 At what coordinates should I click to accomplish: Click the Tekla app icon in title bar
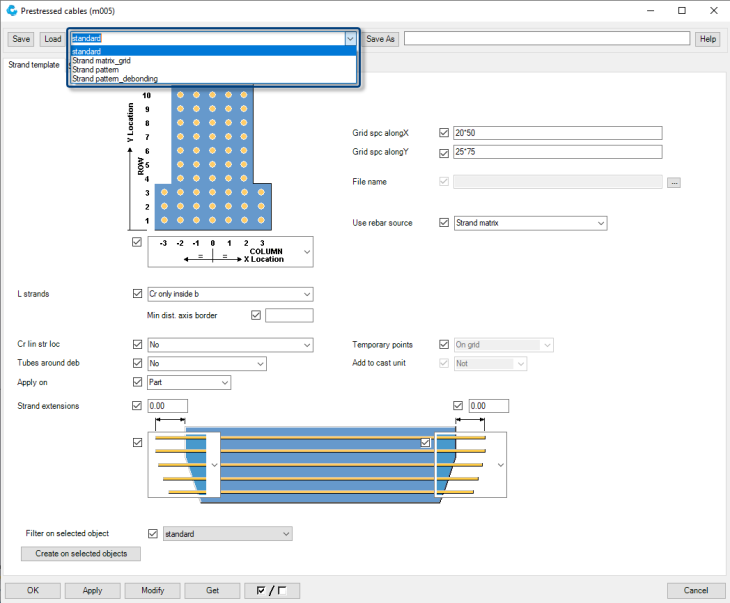11,10
